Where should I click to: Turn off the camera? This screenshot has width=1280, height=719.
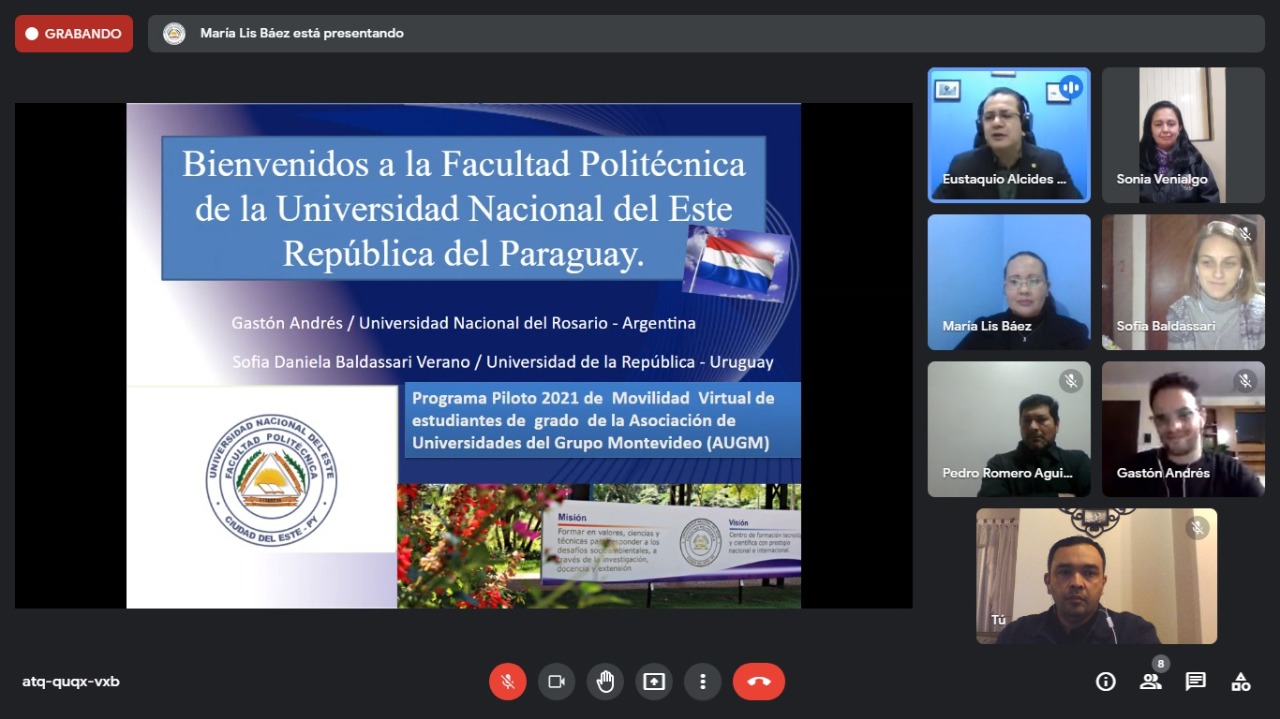coord(556,682)
